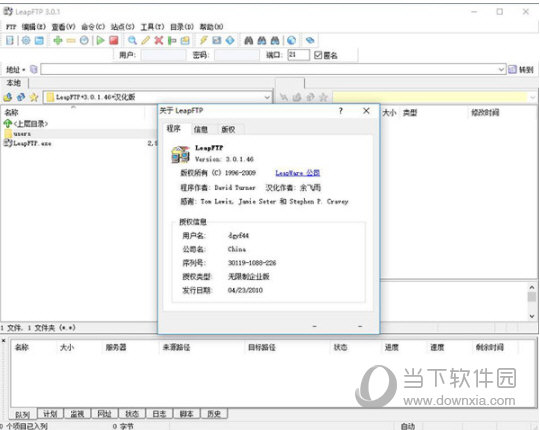Image resolution: width=540 pixels, height=430 pixels.
Task: Close the queue panel with small x
Action: (x=3, y=341)
